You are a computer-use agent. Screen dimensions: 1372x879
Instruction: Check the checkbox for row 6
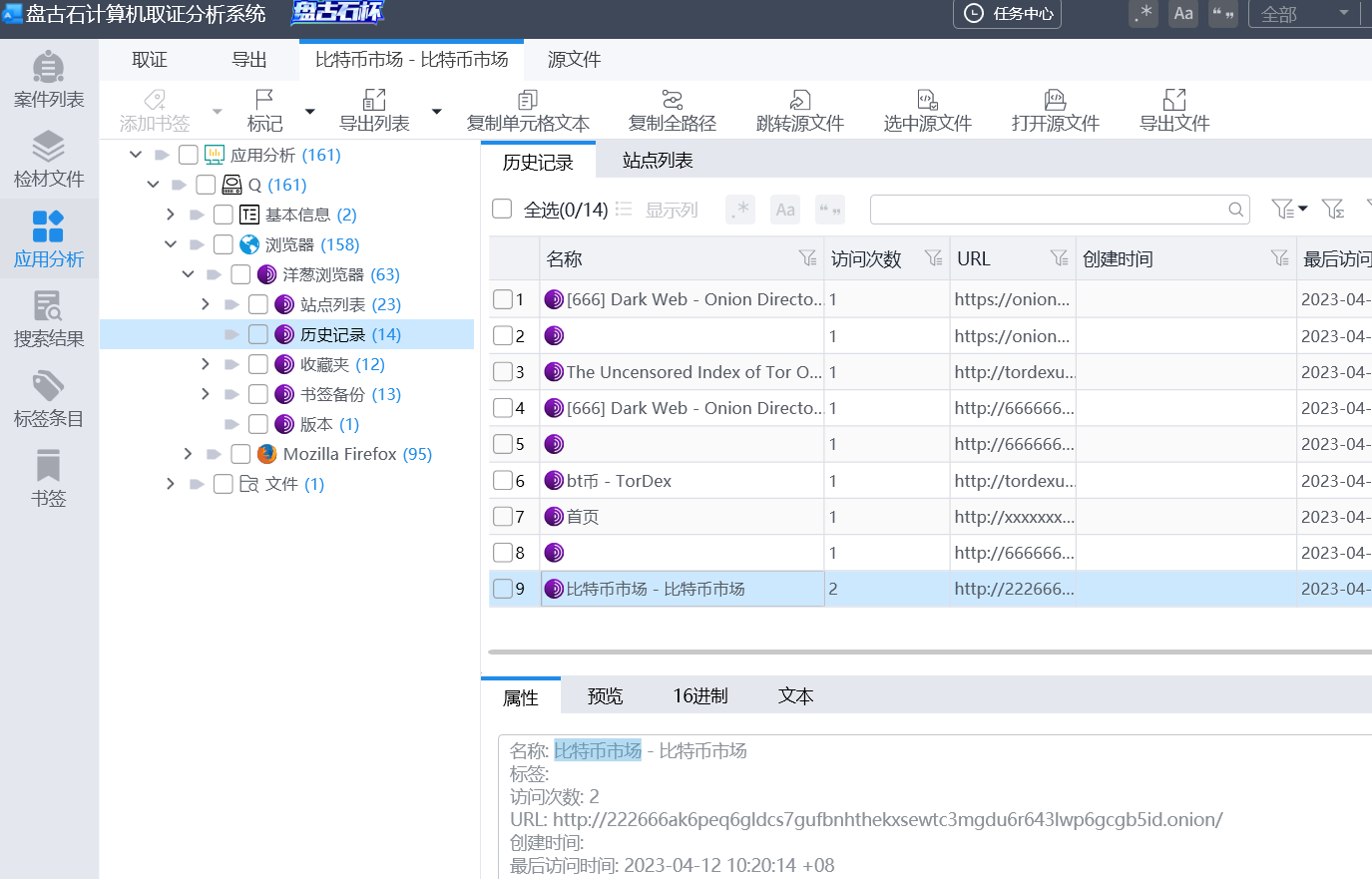pos(503,481)
